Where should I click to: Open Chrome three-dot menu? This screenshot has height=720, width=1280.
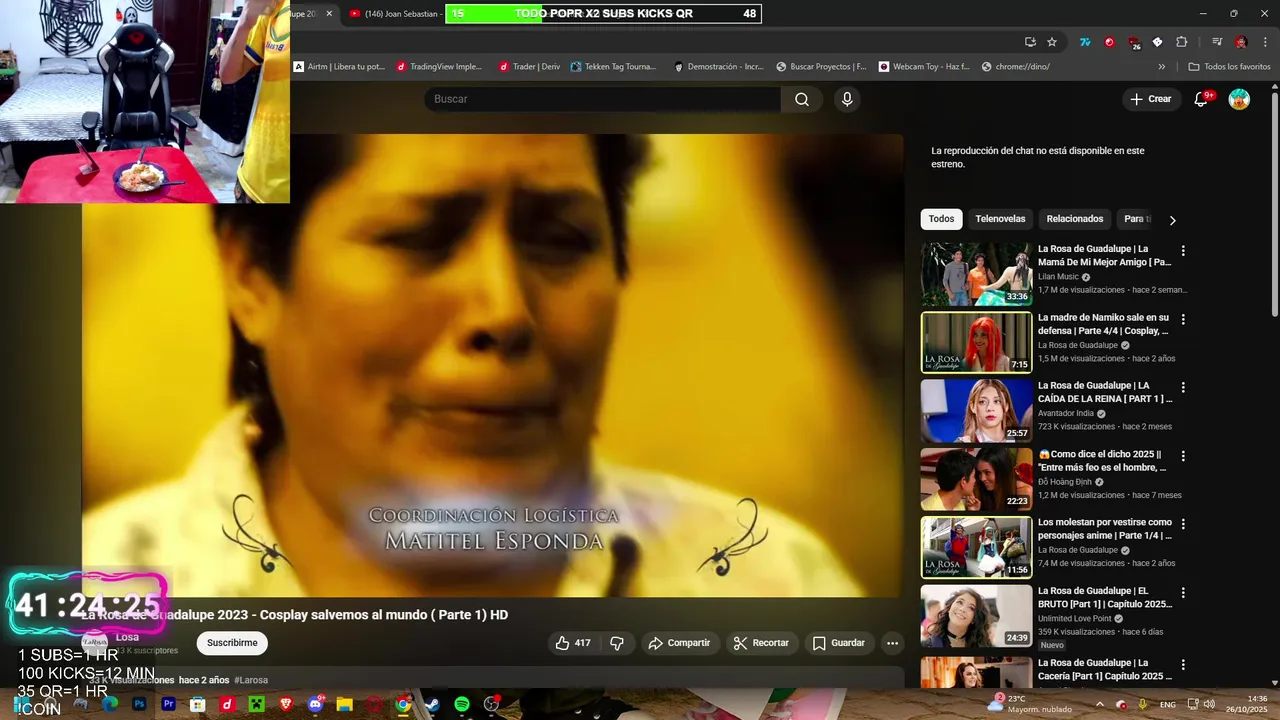[1263, 42]
